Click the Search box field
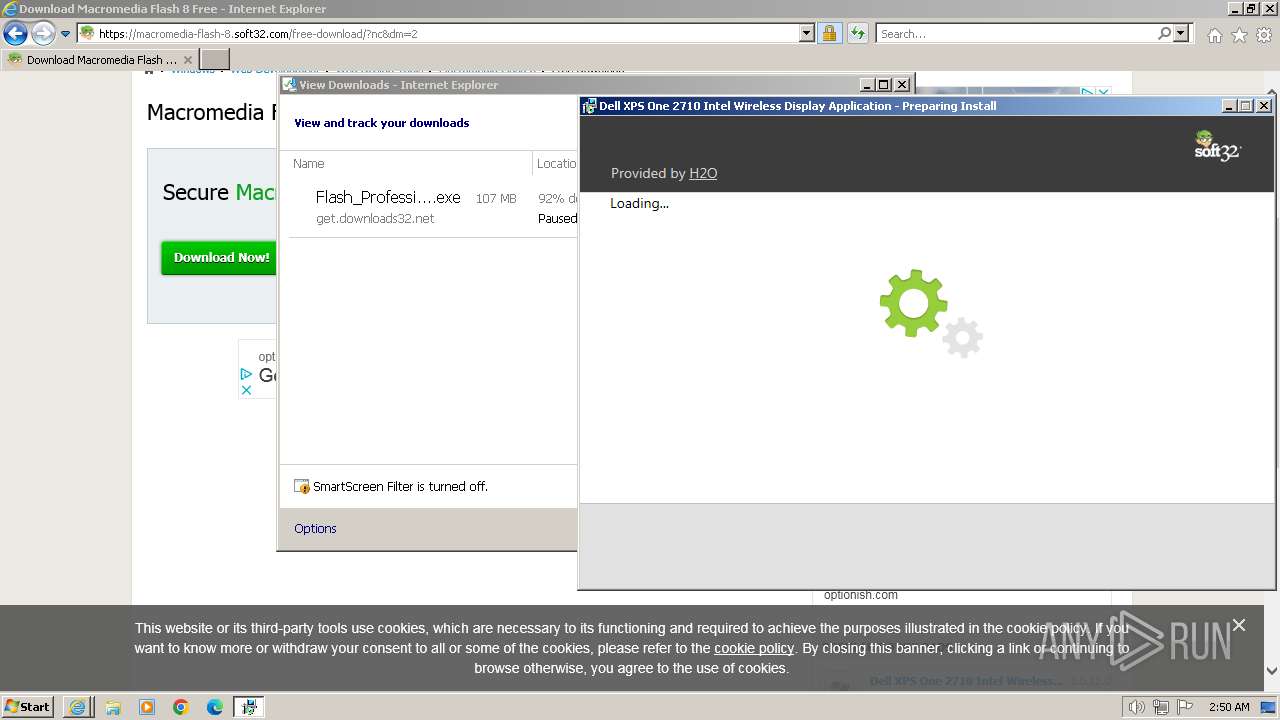1280x720 pixels. 1015,33
